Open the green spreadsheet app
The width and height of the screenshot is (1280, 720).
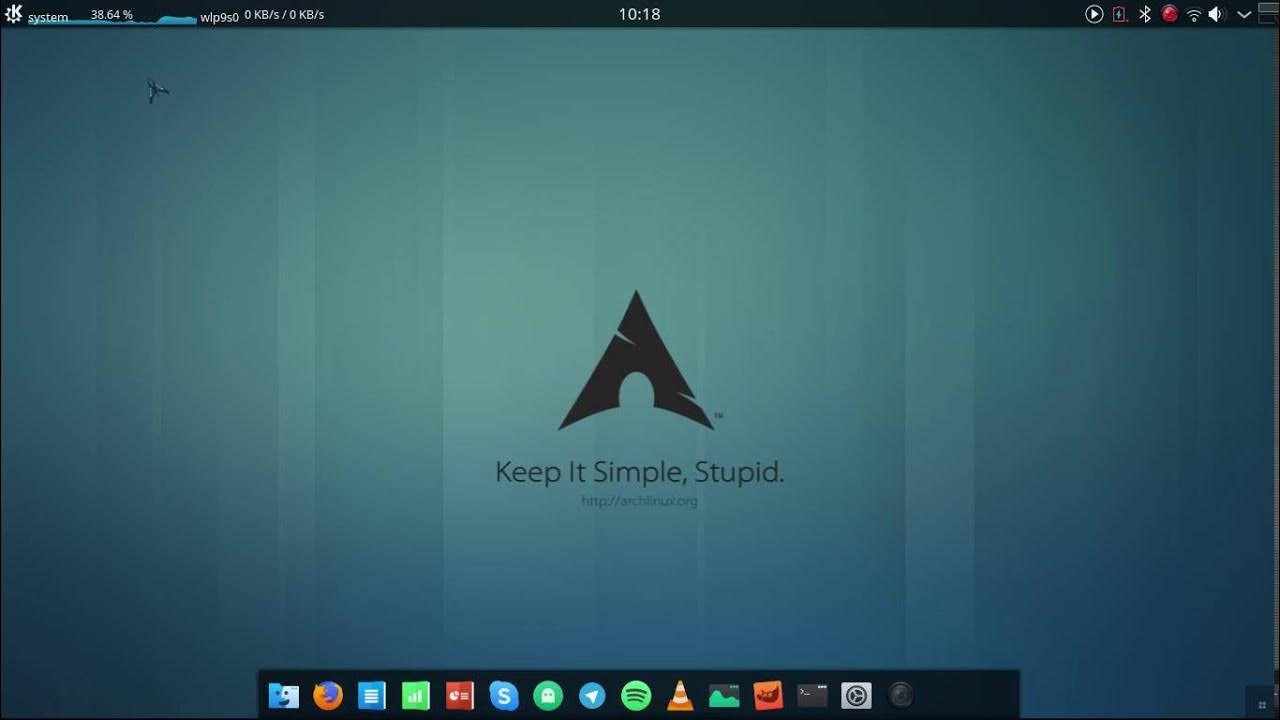click(416, 695)
